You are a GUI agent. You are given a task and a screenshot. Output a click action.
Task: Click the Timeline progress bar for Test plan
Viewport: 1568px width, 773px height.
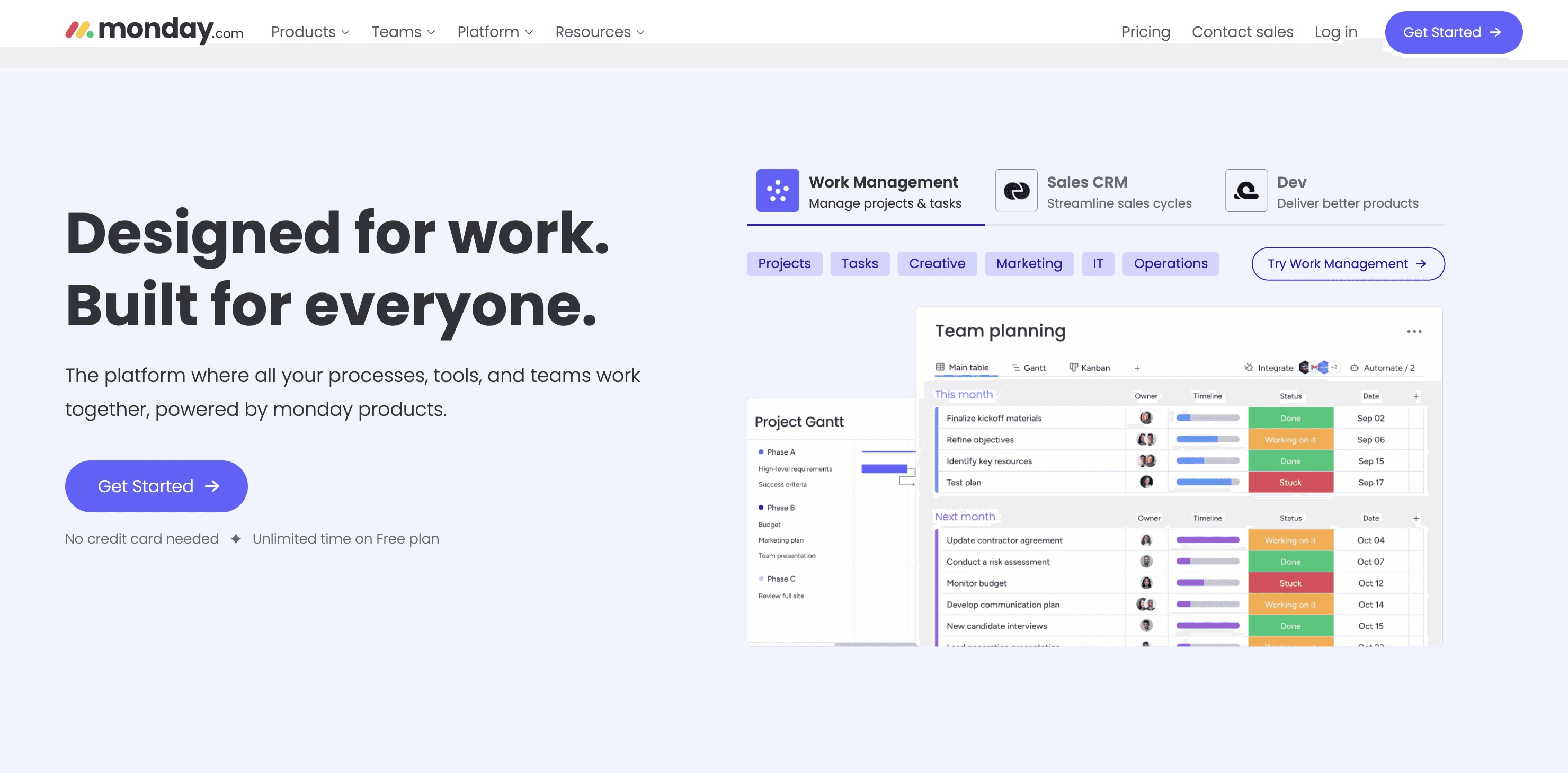[x=1208, y=482]
